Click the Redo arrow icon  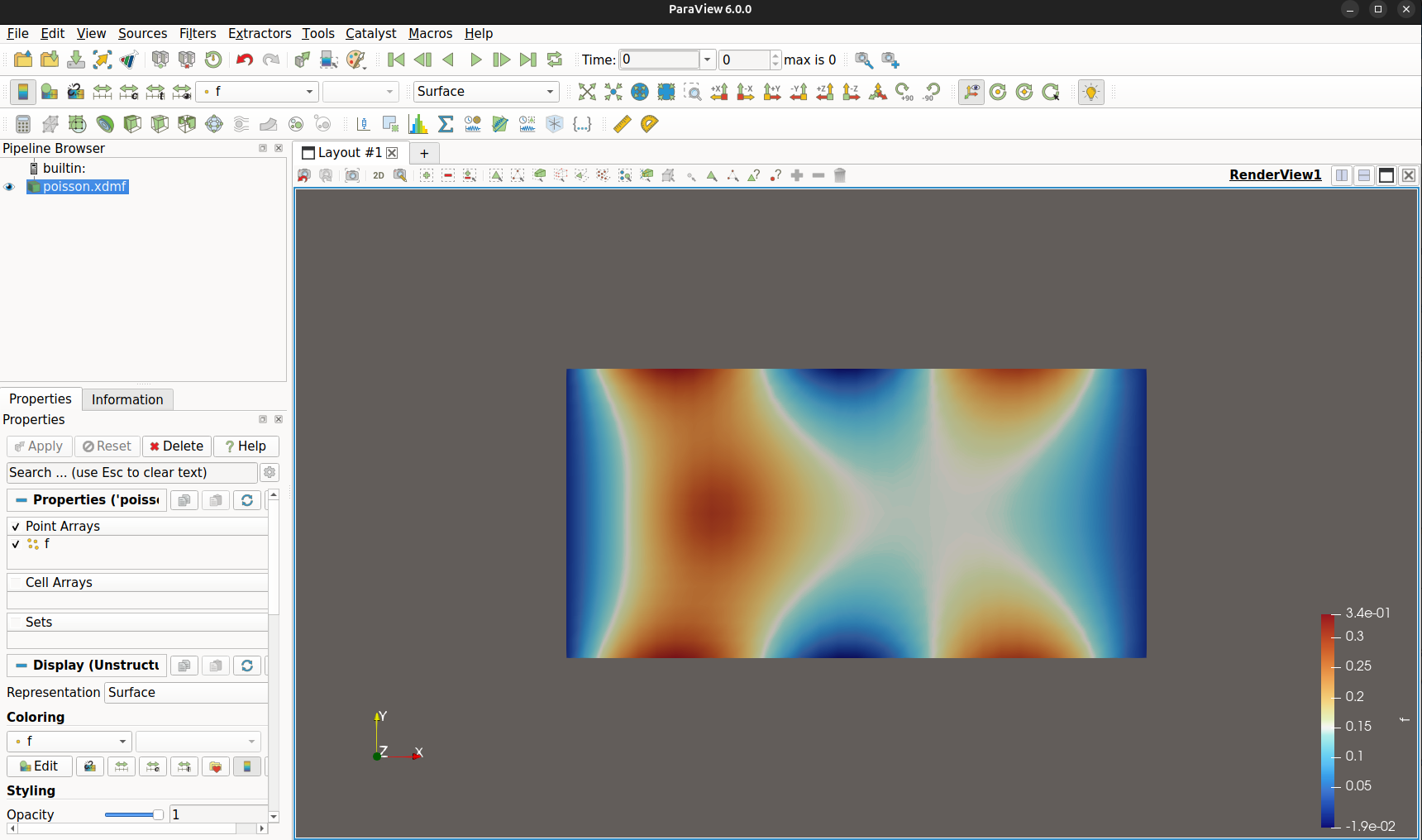[x=271, y=60]
